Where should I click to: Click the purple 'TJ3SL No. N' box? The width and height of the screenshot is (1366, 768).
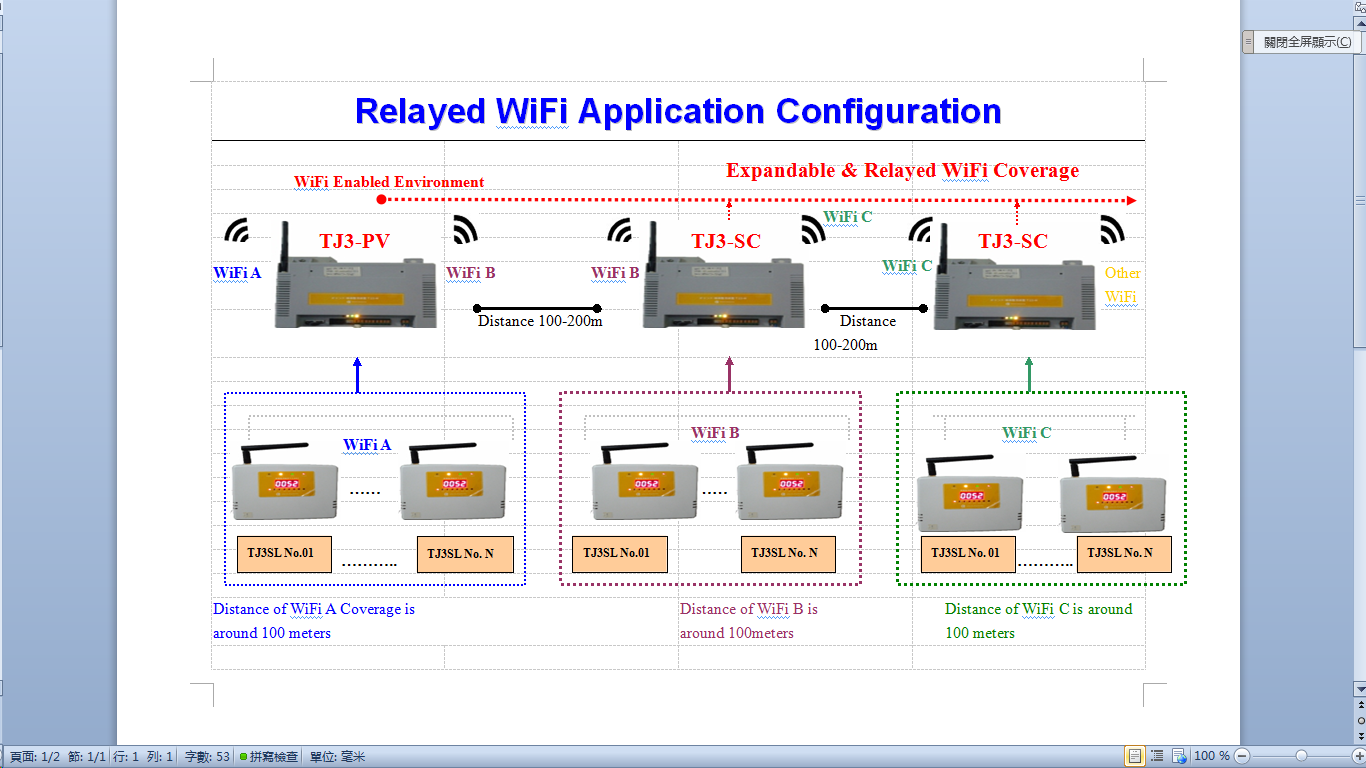click(x=787, y=553)
